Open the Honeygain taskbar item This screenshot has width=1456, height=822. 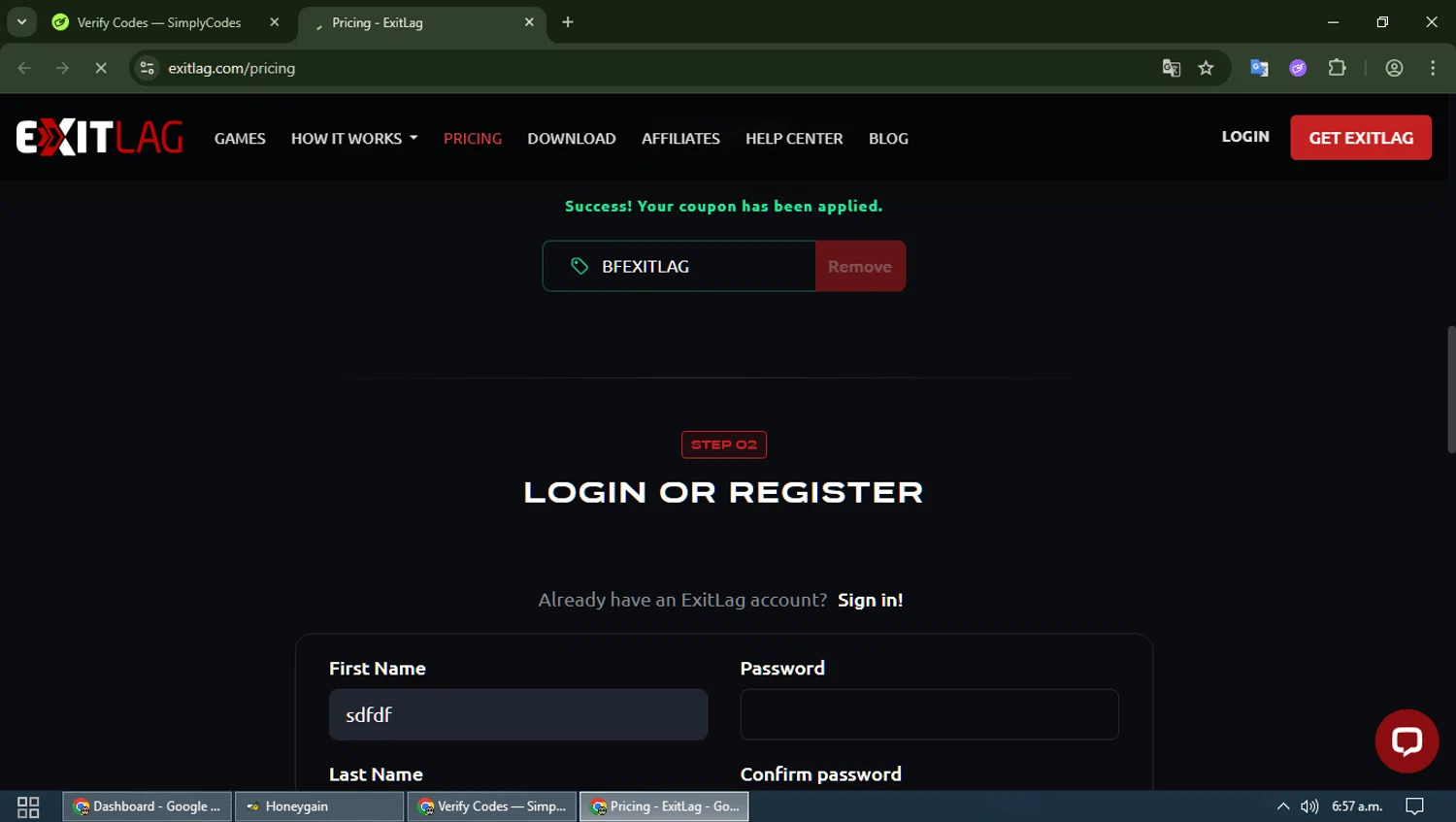pyautogui.click(x=319, y=806)
